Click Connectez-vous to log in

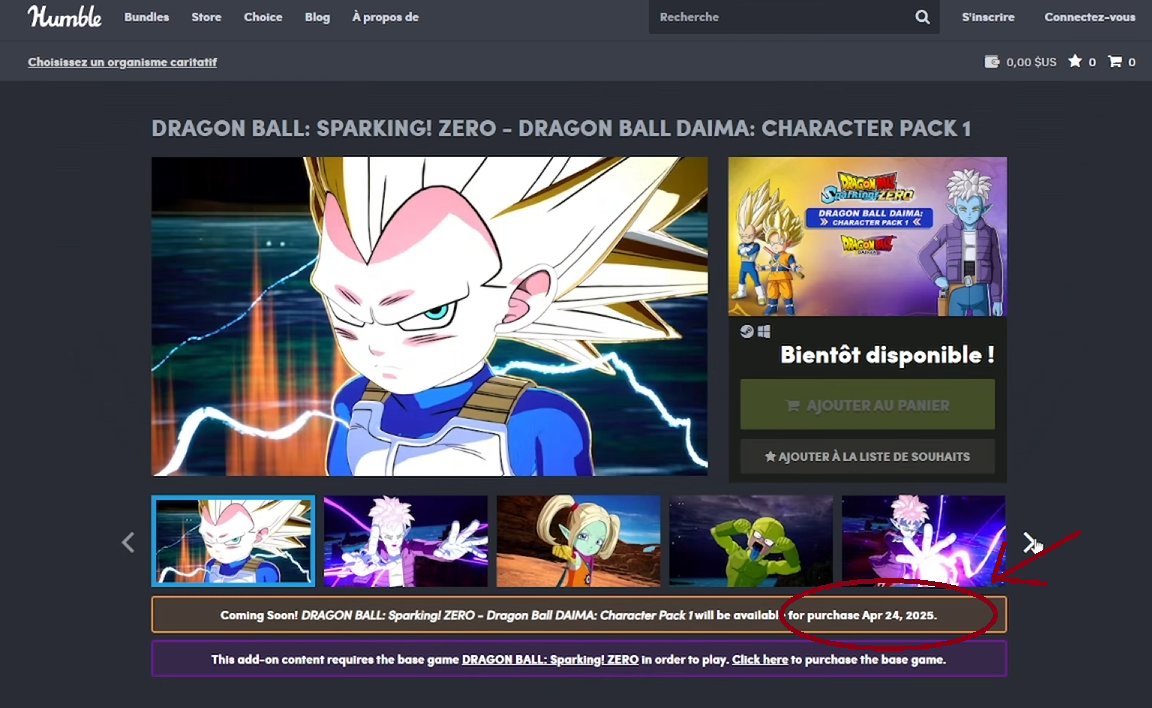(x=1090, y=17)
